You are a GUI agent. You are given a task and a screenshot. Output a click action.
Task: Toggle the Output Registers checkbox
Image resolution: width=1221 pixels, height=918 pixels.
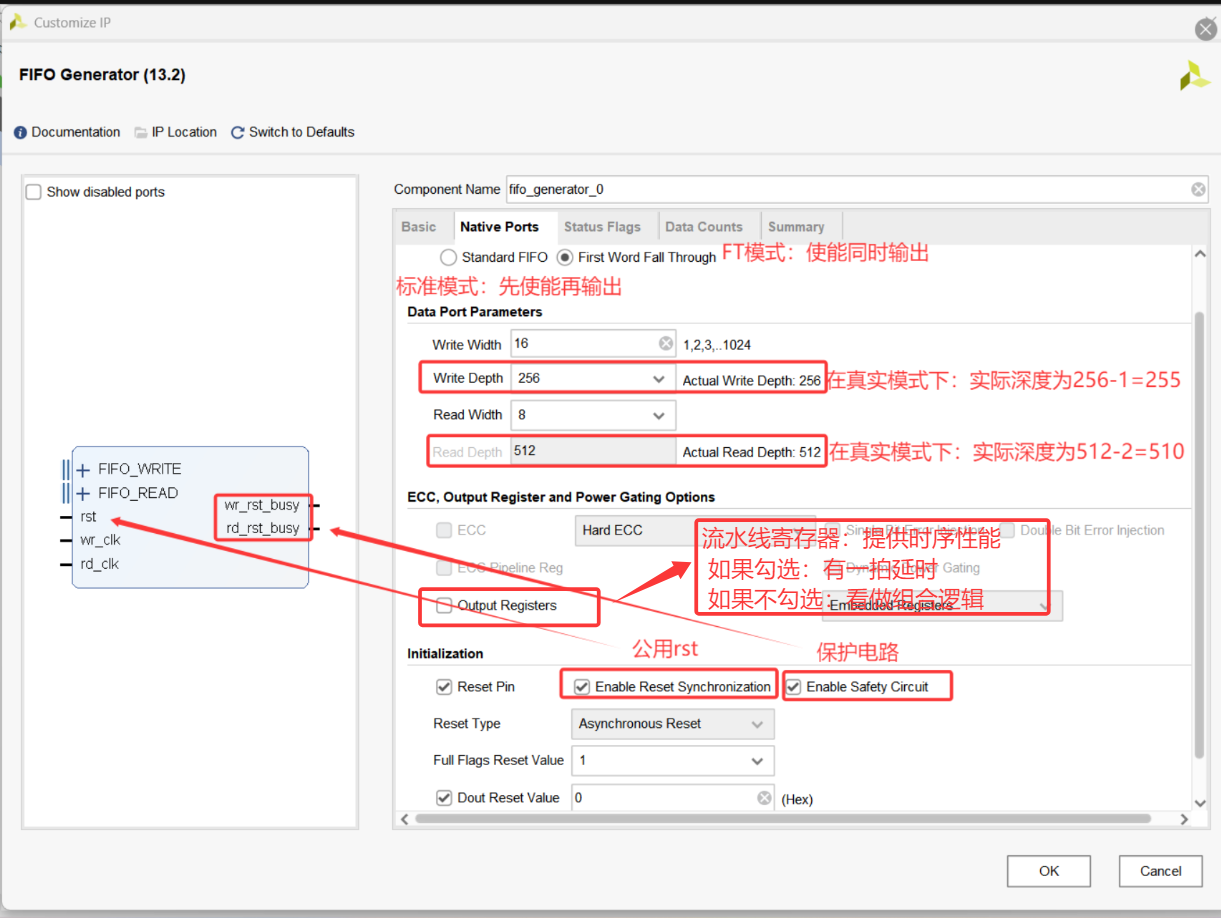click(x=444, y=605)
